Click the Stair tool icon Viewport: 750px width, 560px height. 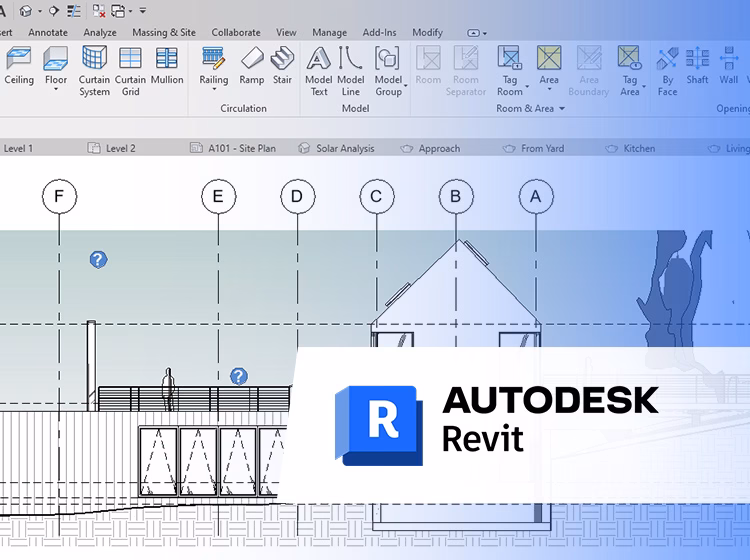pos(282,58)
